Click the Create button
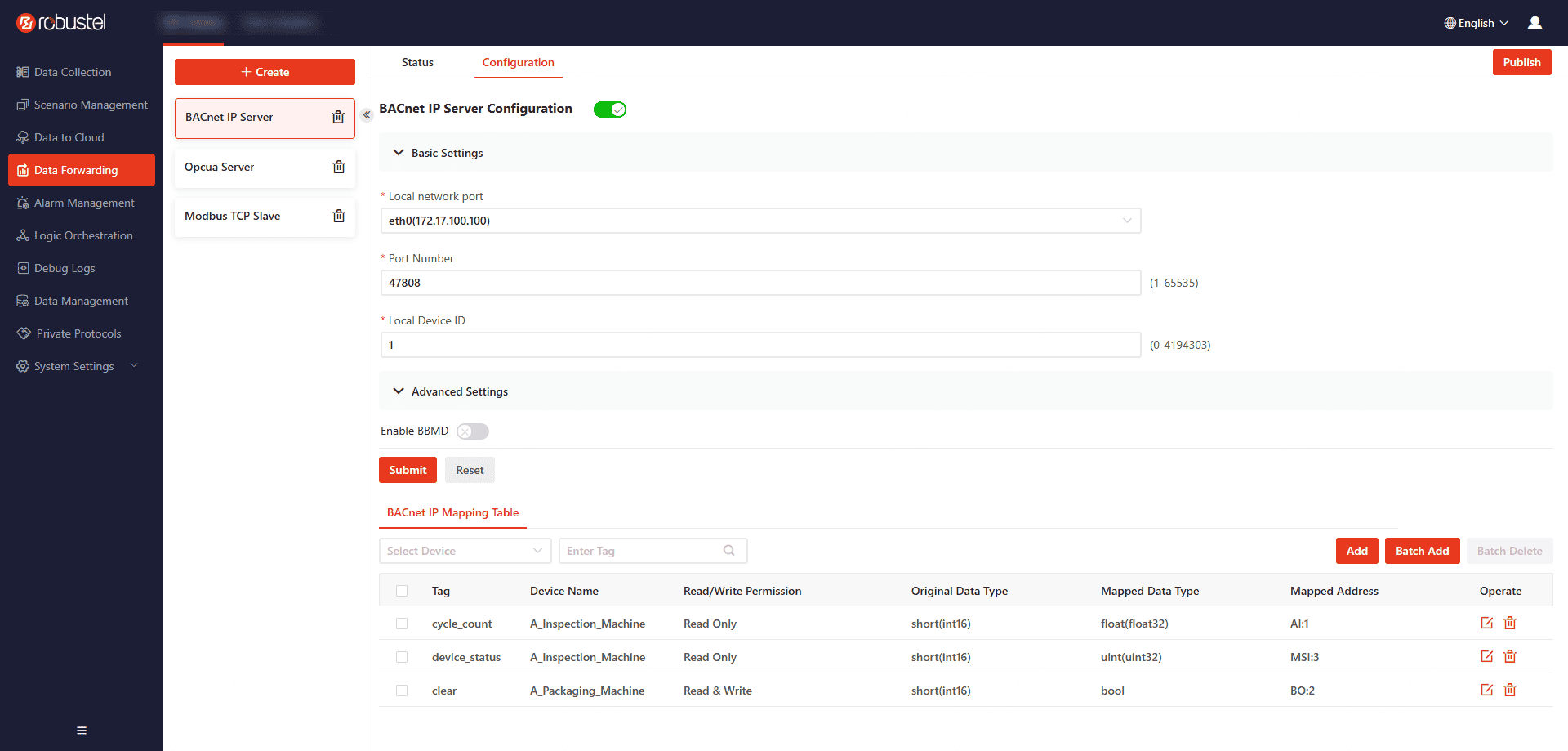 pyautogui.click(x=265, y=72)
